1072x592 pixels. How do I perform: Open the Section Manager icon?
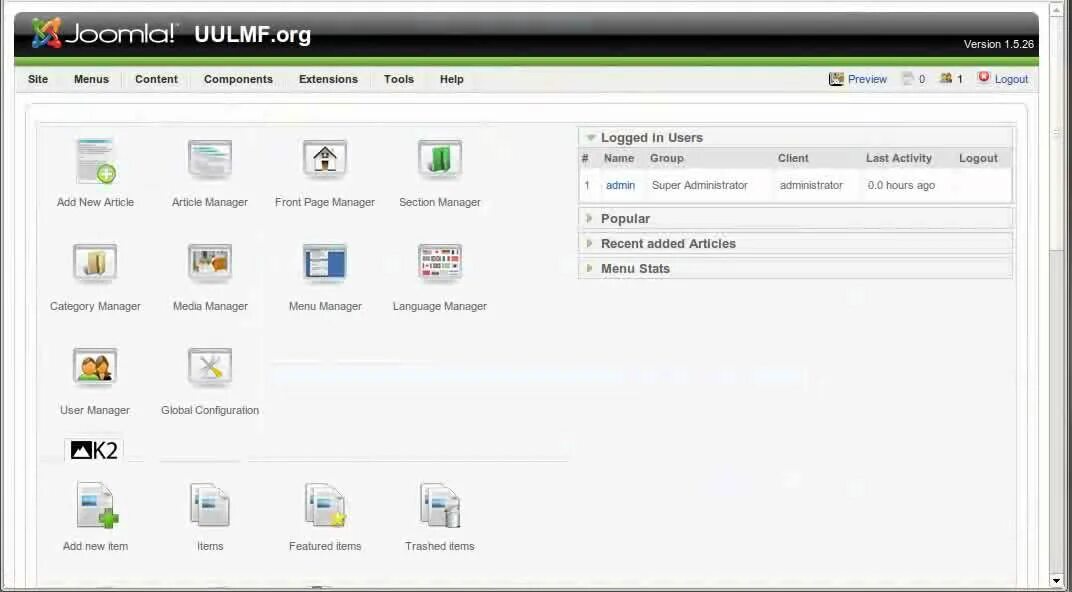coord(440,159)
